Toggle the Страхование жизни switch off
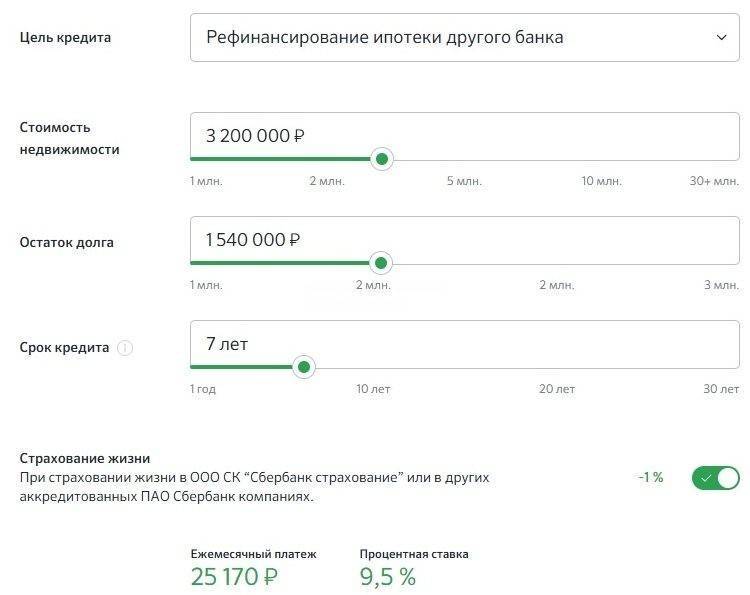This screenshot has height=595, width=750. pos(716,477)
